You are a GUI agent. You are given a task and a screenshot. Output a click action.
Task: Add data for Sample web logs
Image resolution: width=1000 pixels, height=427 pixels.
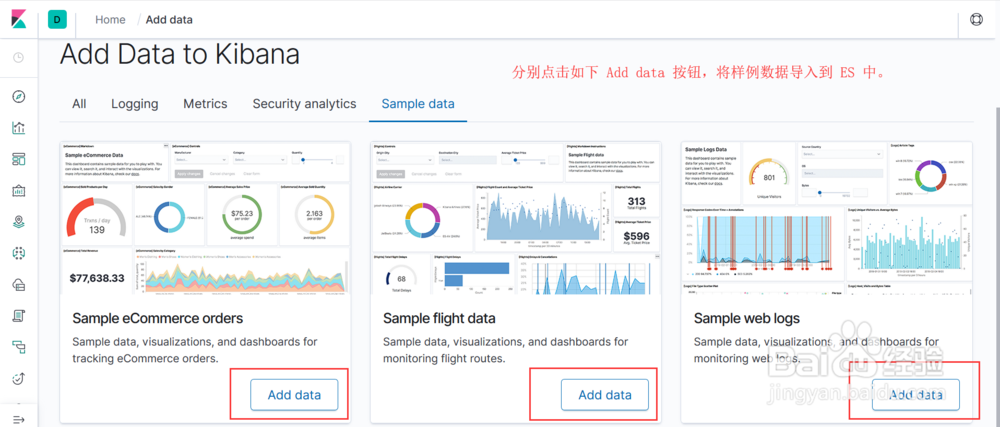915,395
